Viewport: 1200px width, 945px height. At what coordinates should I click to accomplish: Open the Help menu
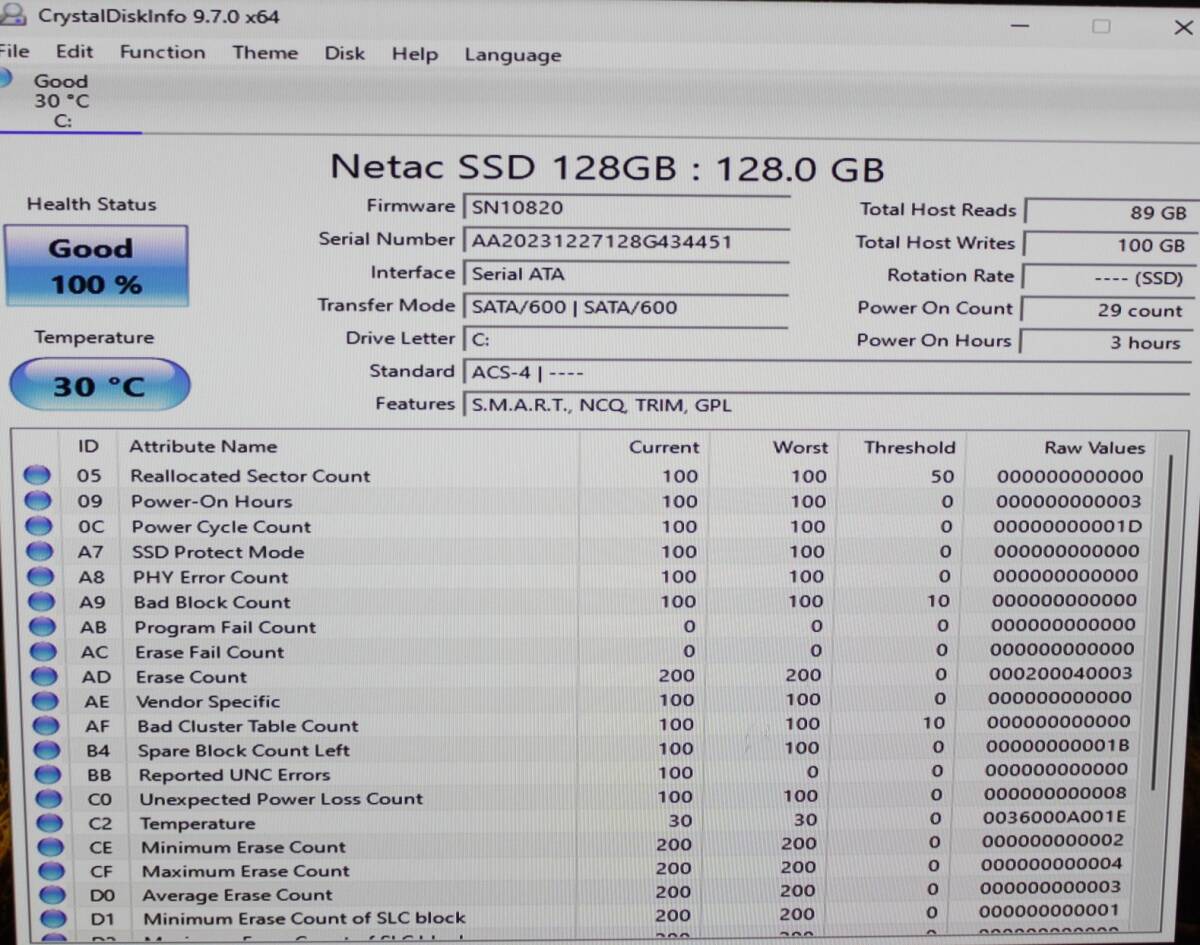(414, 54)
